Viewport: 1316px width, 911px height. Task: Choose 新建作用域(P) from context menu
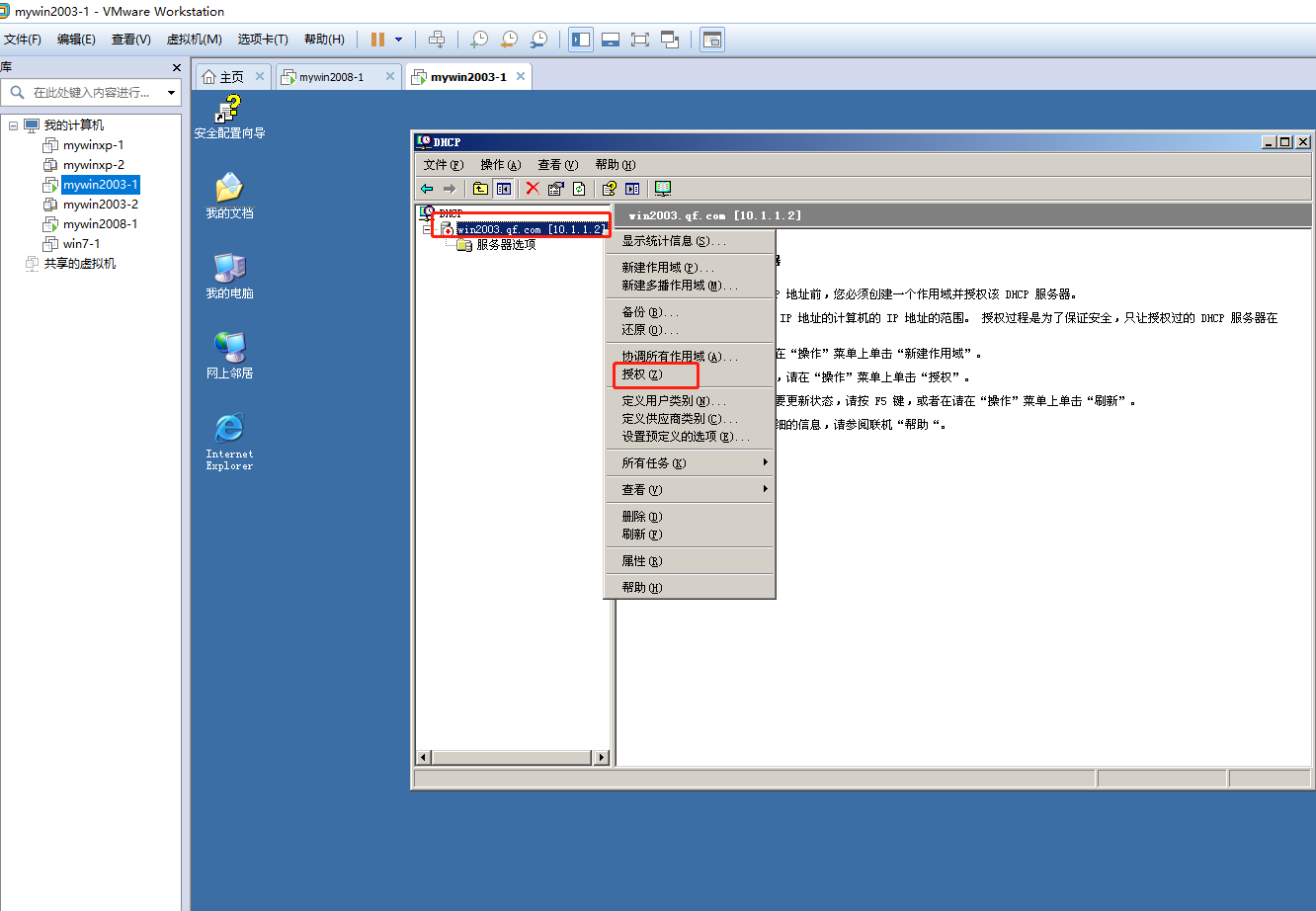[x=690, y=268]
